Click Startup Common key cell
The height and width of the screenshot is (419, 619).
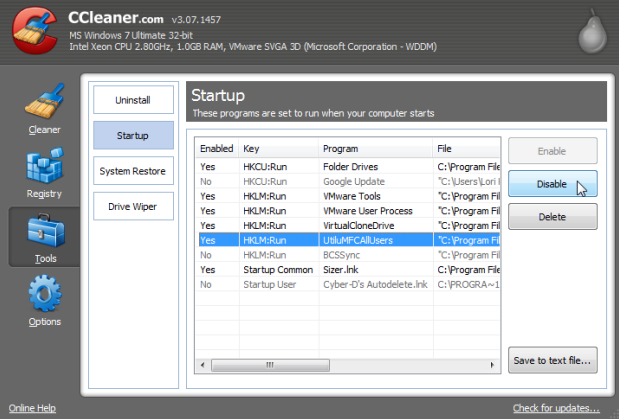(x=278, y=270)
